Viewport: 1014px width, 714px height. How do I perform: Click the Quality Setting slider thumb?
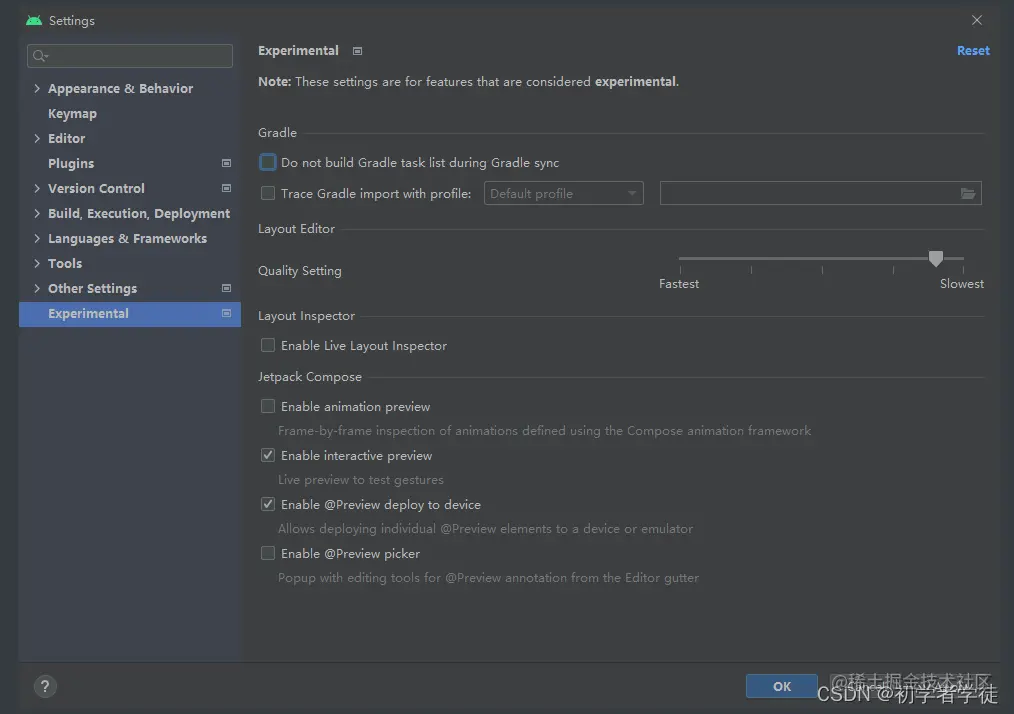click(x=936, y=259)
